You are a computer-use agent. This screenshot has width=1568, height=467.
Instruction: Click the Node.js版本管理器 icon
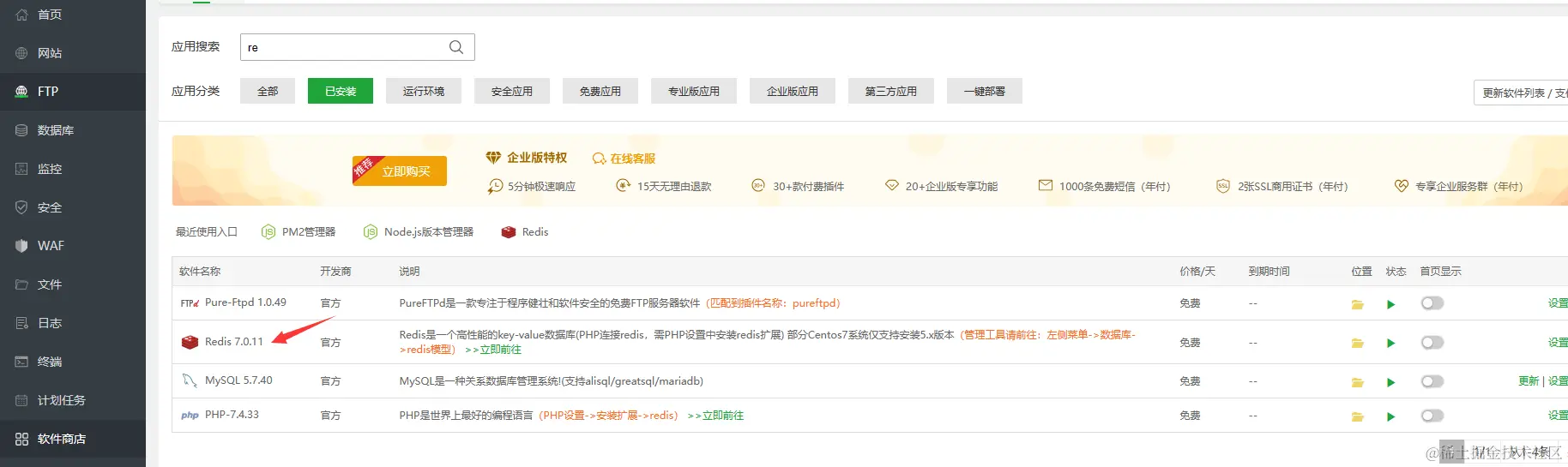coord(371,232)
